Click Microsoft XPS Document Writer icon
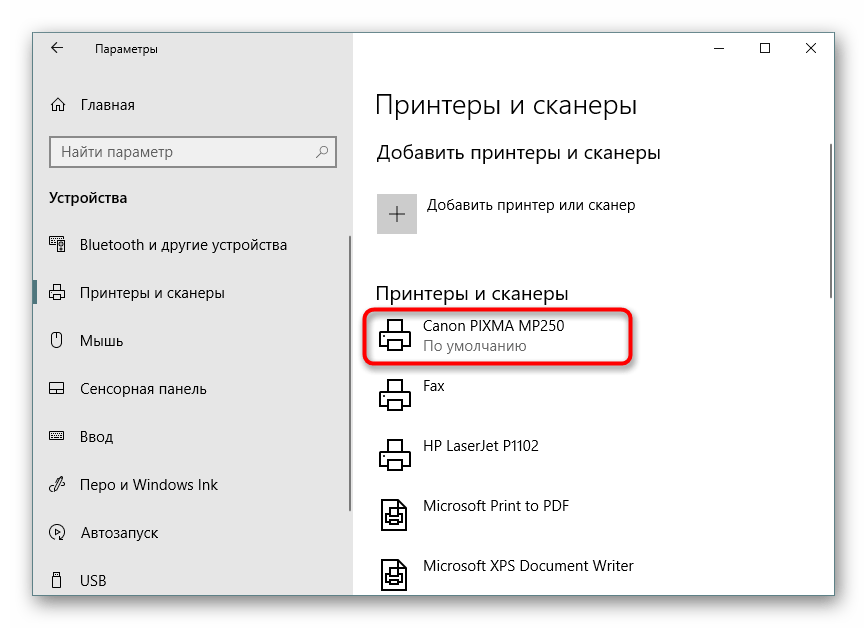The image size is (867, 628). tap(395, 575)
